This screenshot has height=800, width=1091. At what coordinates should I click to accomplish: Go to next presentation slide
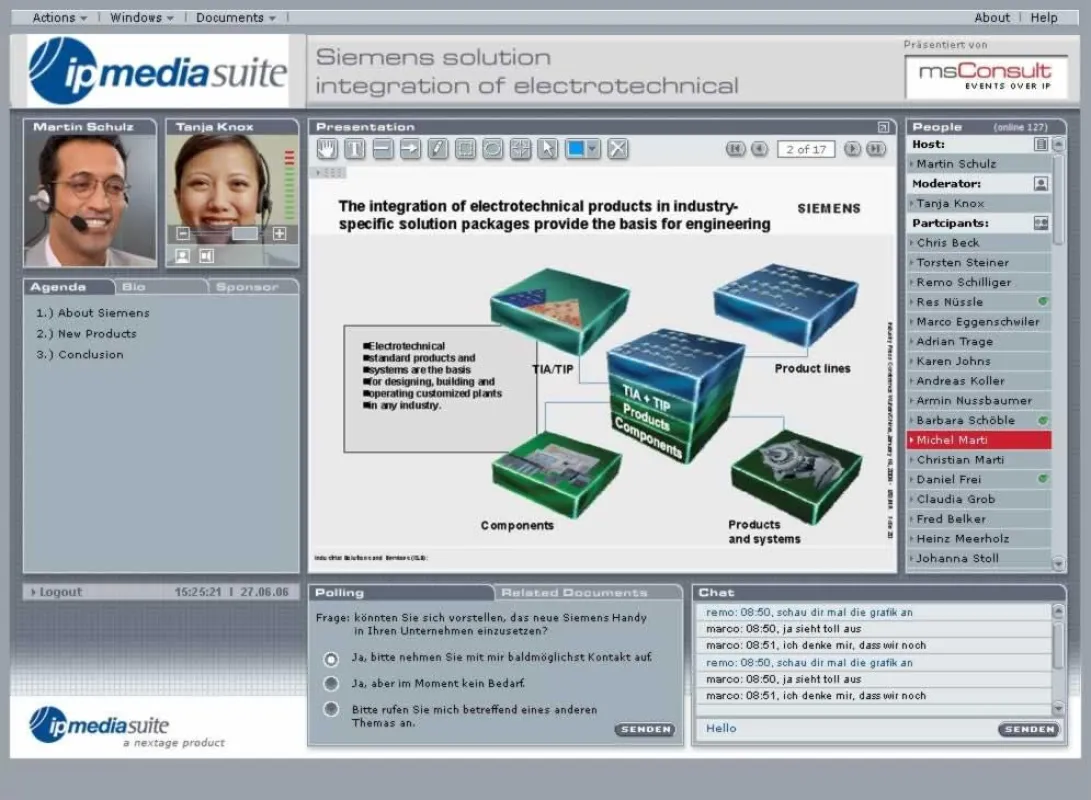point(852,149)
